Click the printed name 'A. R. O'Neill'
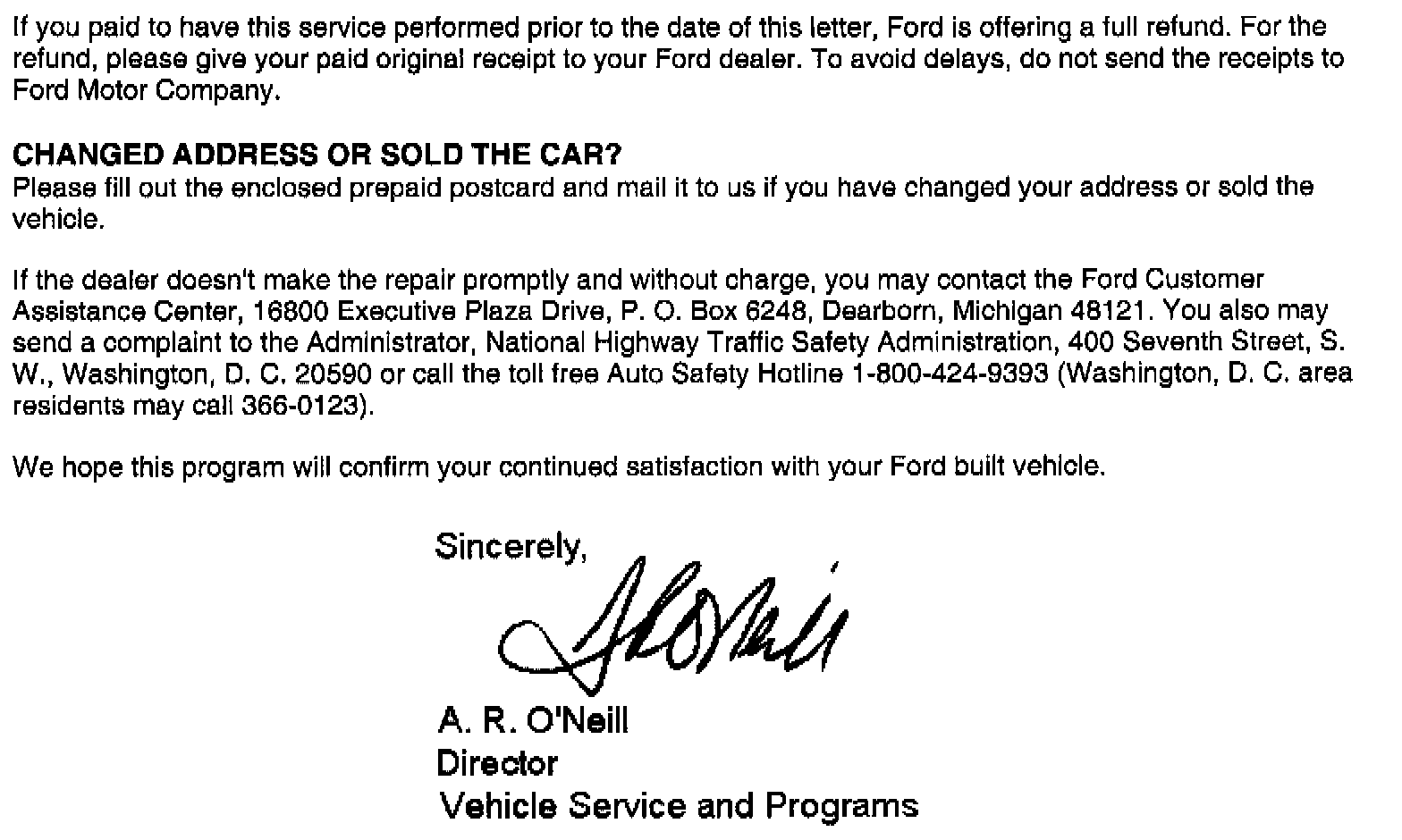The image size is (1402, 840). [533, 719]
